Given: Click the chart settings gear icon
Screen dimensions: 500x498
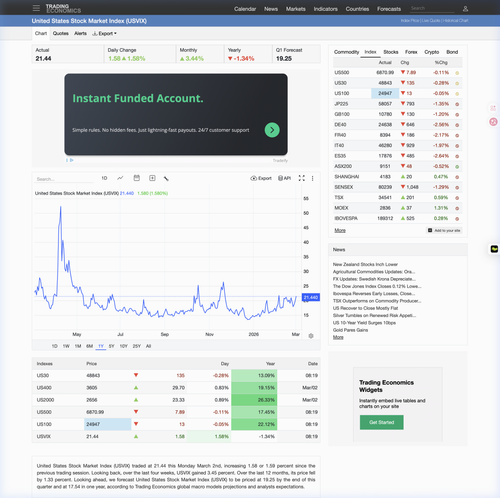Looking at the screenshot, I should point(311,336).
